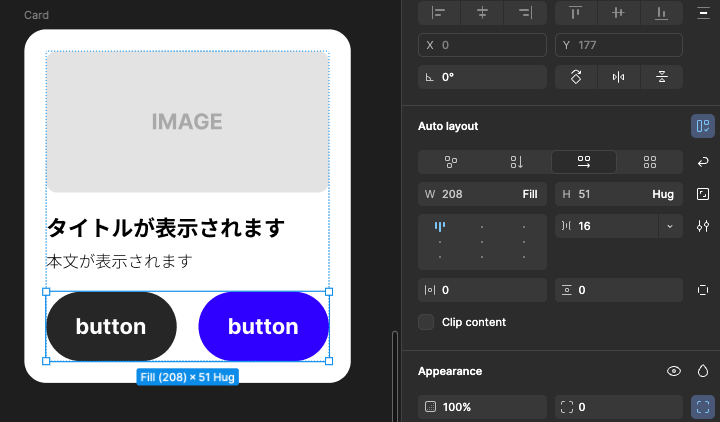Image resolution: width=720 pixels, height=422 pixels.
Task: Click resize to fit icon
Action: click(x=703, y=194)
